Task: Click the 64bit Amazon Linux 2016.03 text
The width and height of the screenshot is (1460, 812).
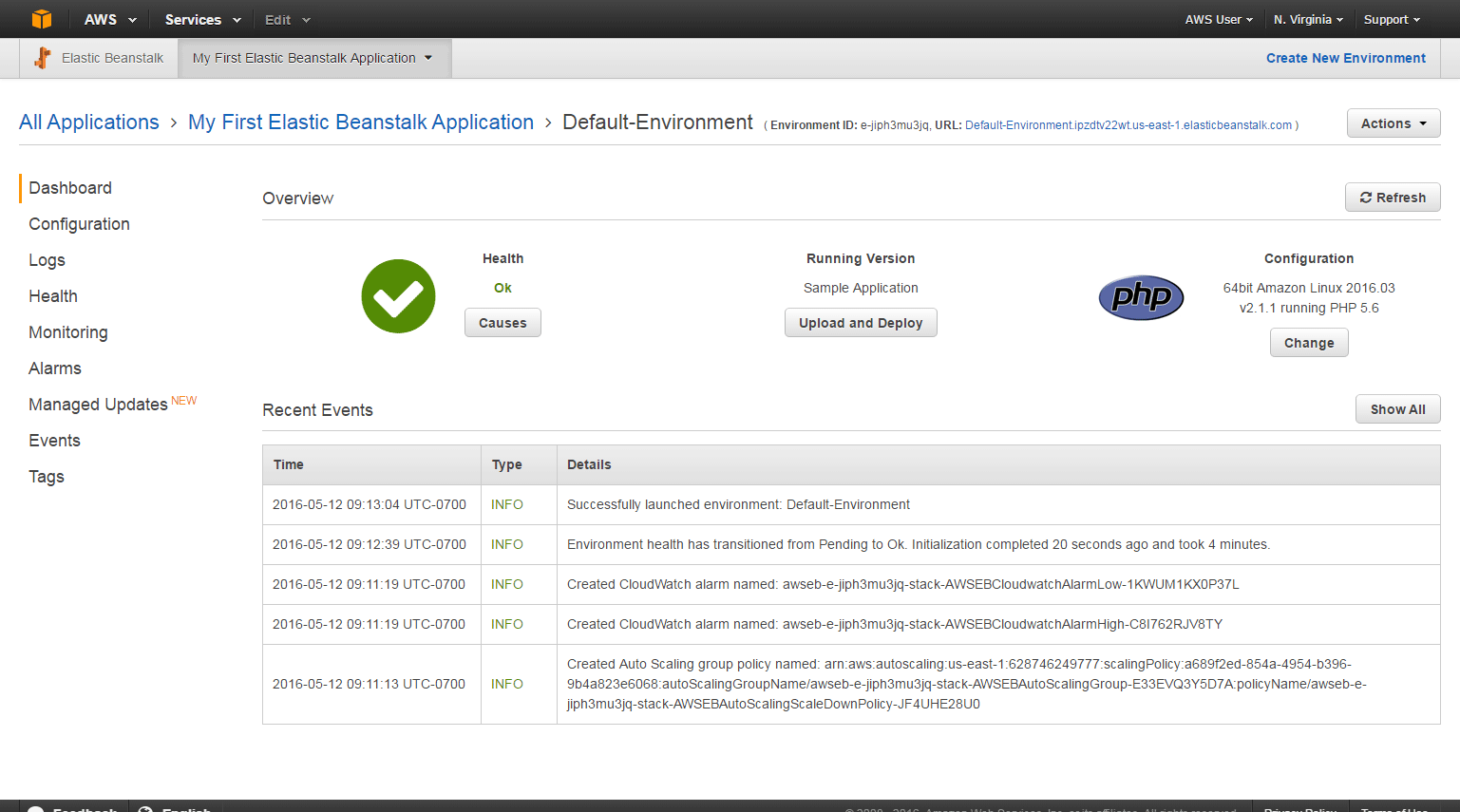Action: tap(1309, 288)
